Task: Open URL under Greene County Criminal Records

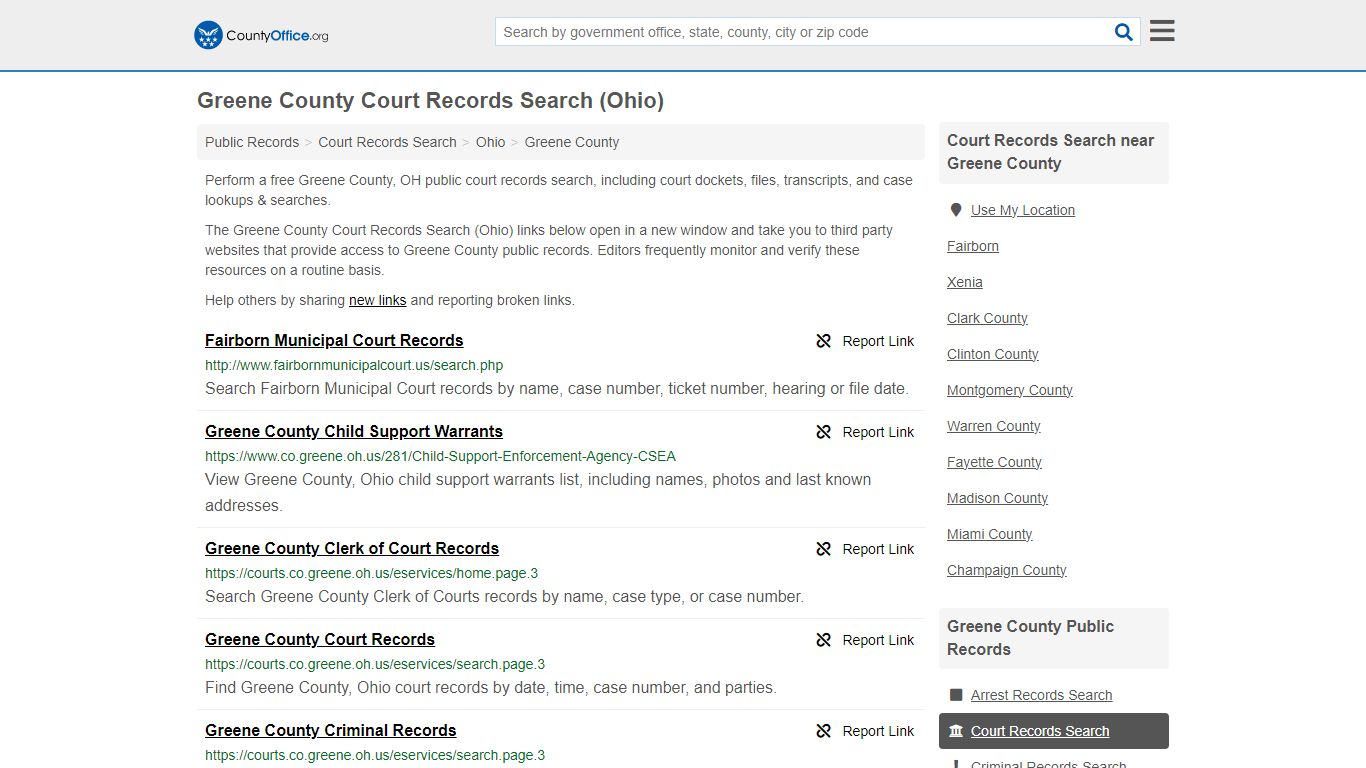Action: (375, 755)
